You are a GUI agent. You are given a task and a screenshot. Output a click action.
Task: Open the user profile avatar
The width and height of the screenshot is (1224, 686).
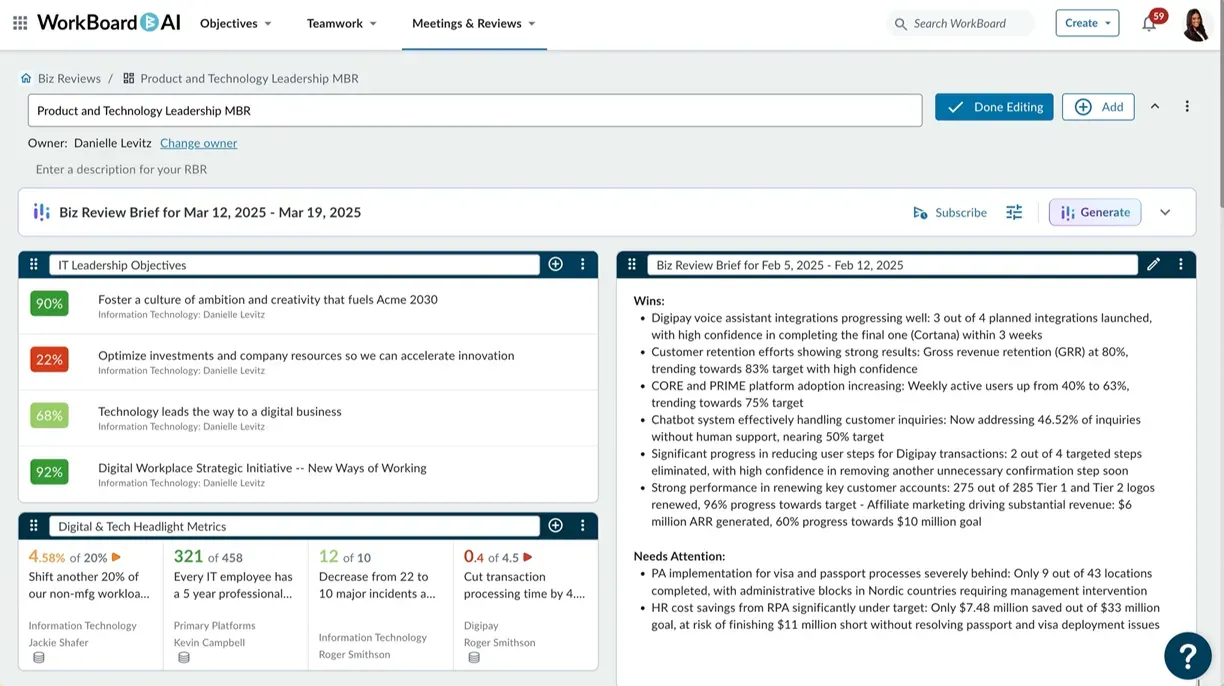[1196, 24]
